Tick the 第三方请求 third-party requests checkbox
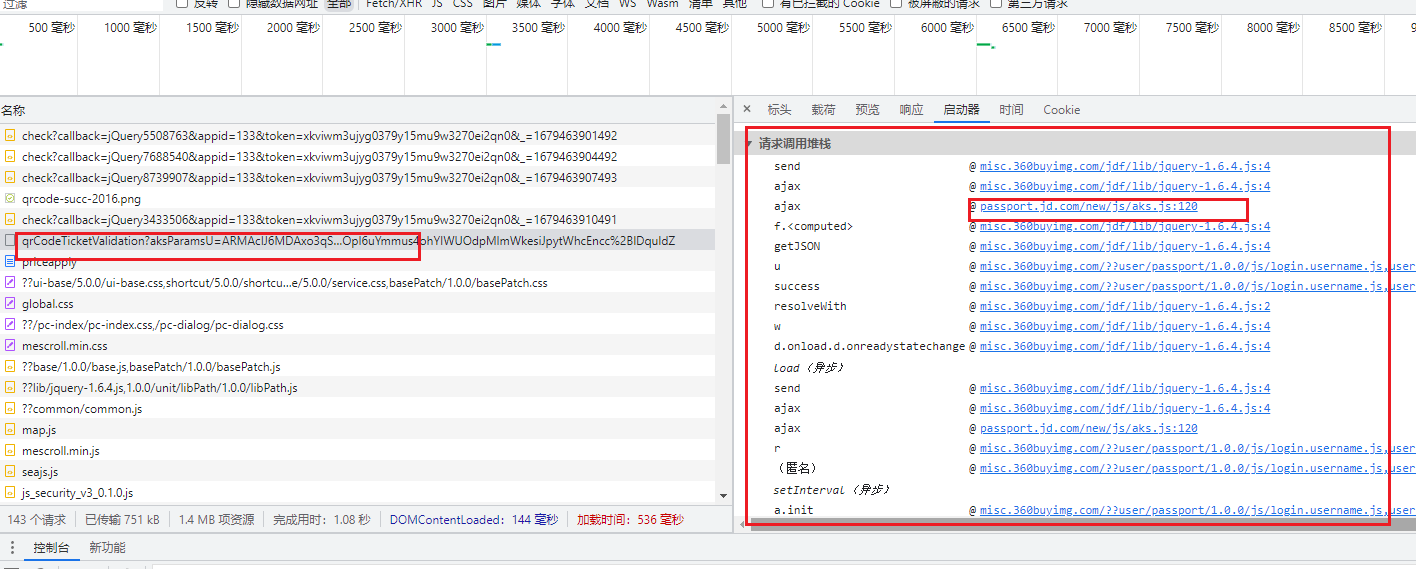This screenshot has height=569, width=1416. click(x=997, y=4)
